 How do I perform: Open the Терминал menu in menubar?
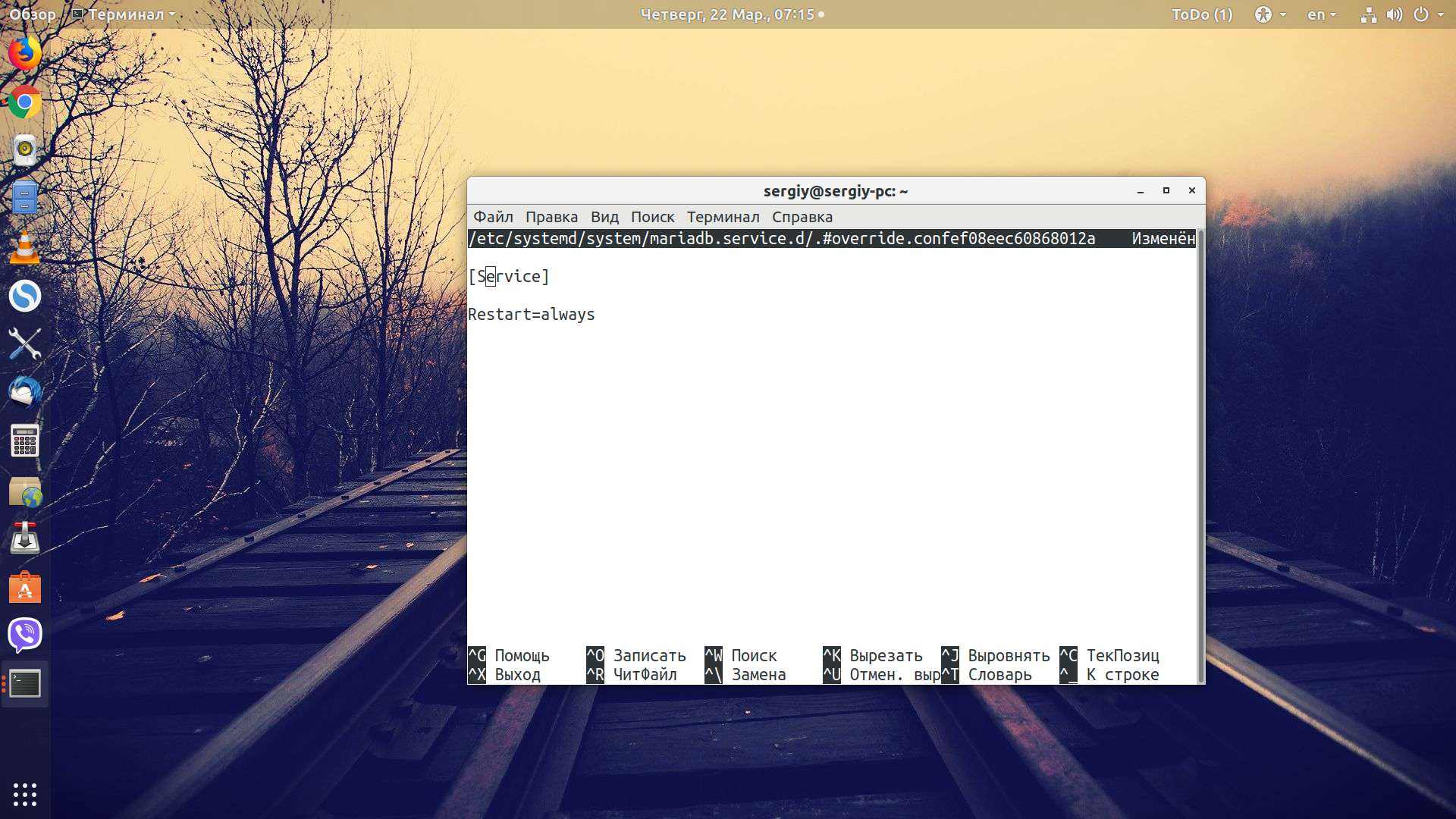(723, 217)
